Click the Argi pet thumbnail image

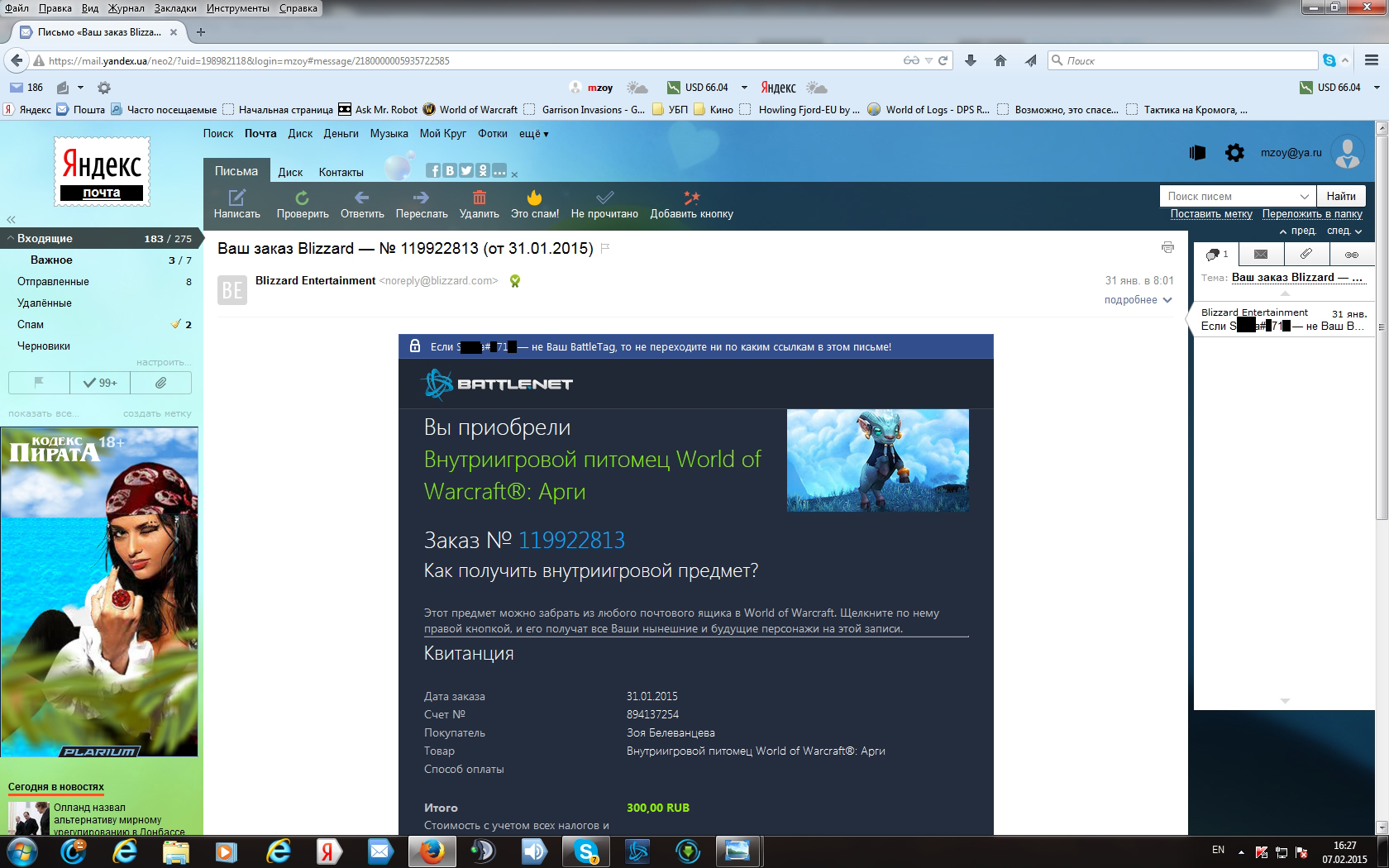coord(877,460)
